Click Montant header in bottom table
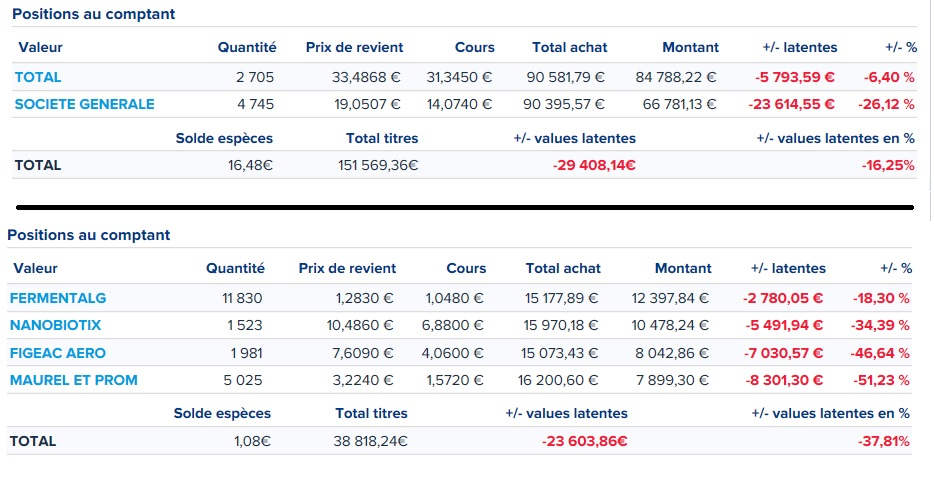 point(683,269)
